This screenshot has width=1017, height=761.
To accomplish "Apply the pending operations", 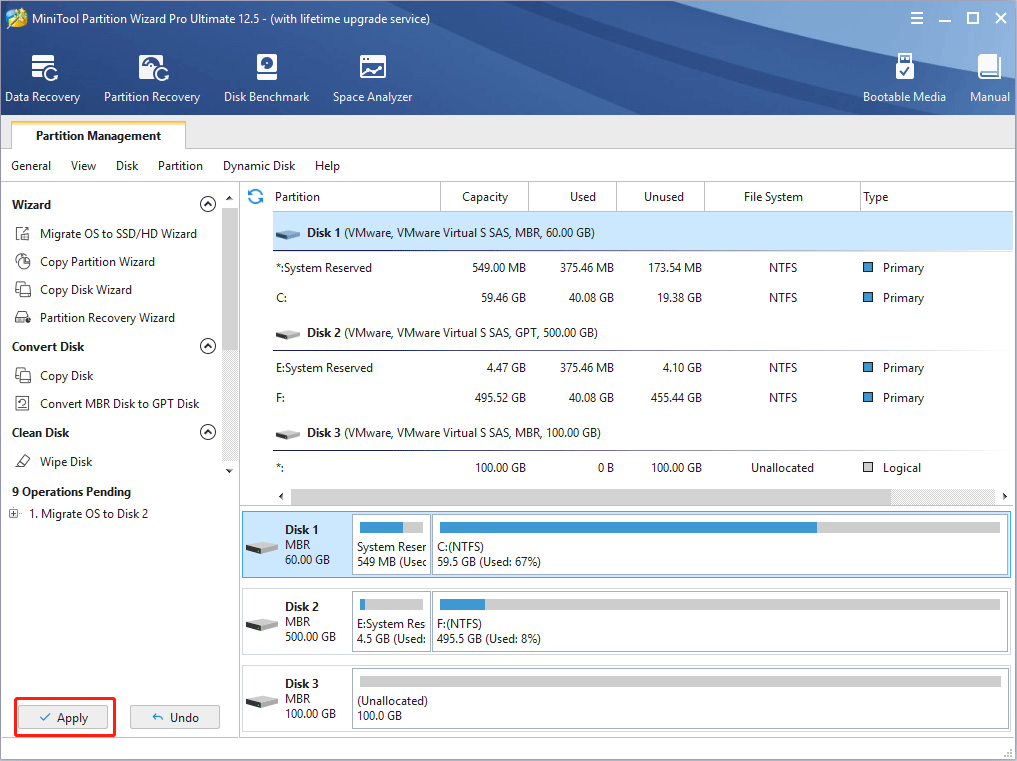I will tap(64, 717).
